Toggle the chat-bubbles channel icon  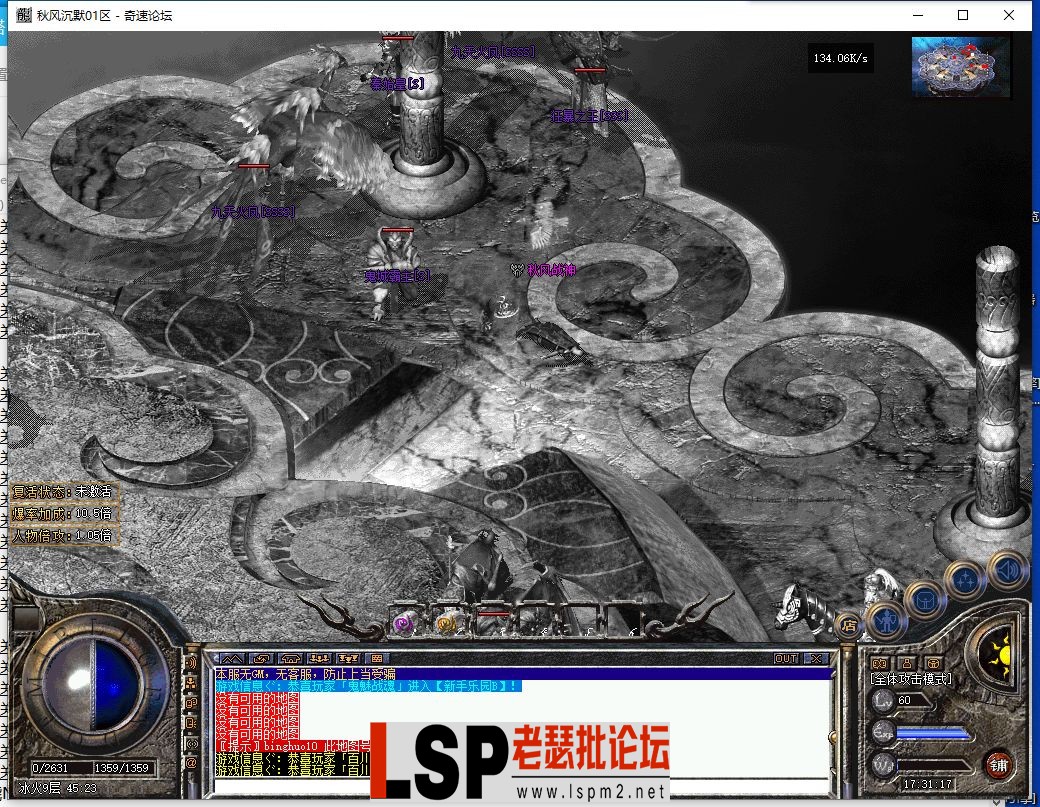point(191,703)
